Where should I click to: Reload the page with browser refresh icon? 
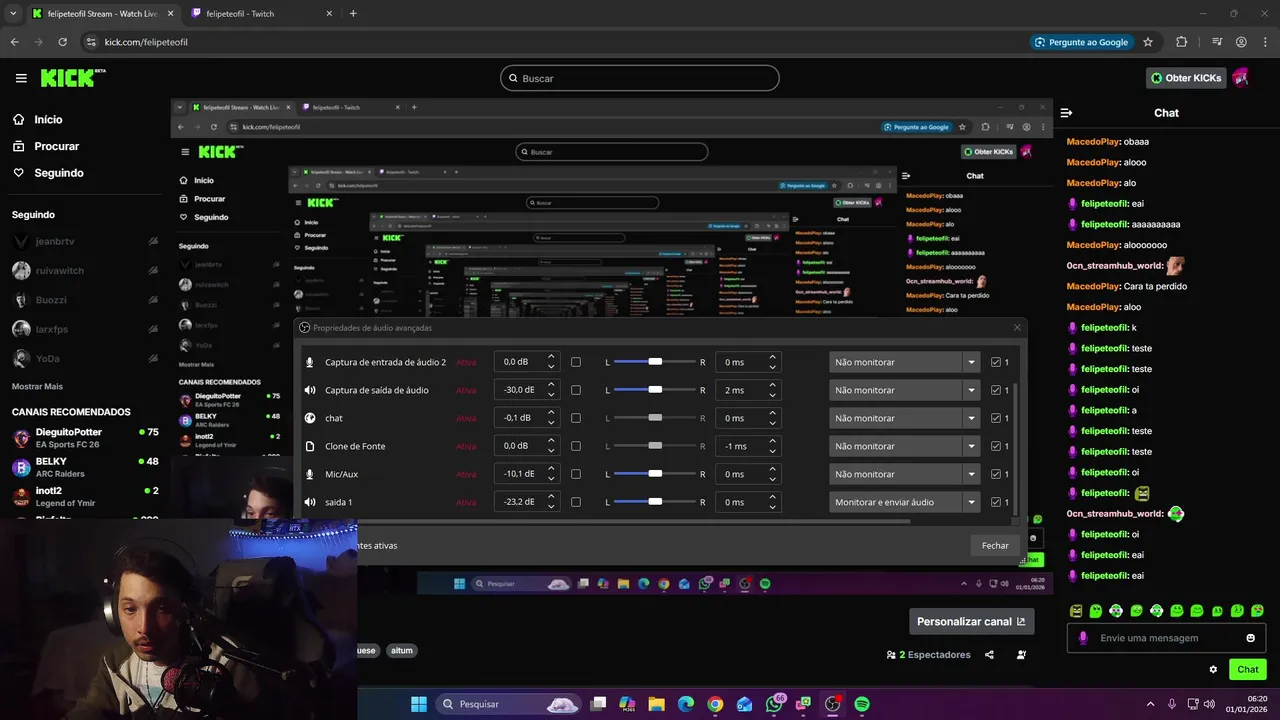point(63,42)
